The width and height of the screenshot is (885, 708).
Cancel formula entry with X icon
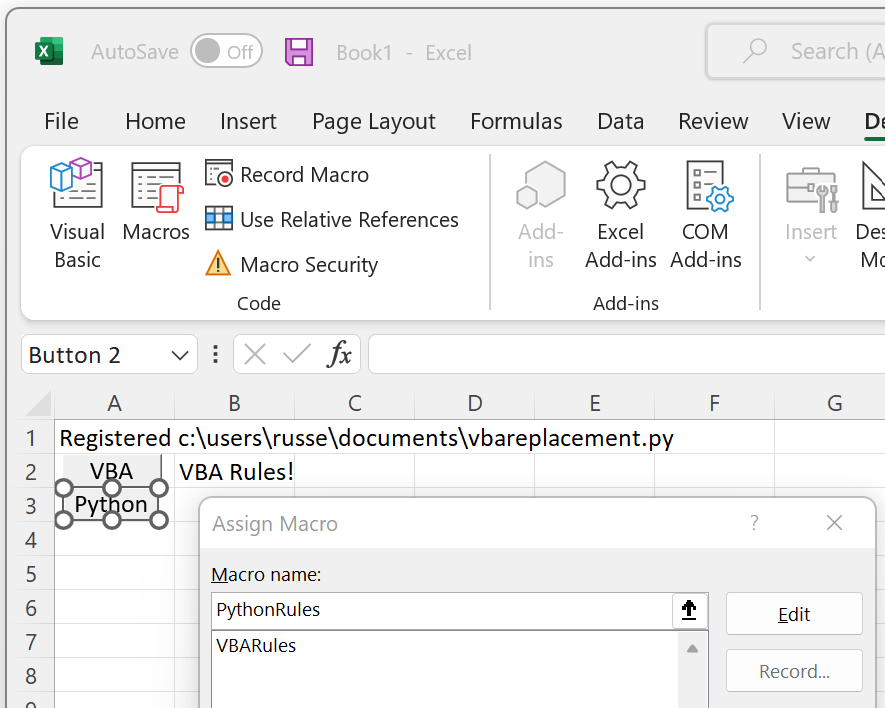[255, 355]
